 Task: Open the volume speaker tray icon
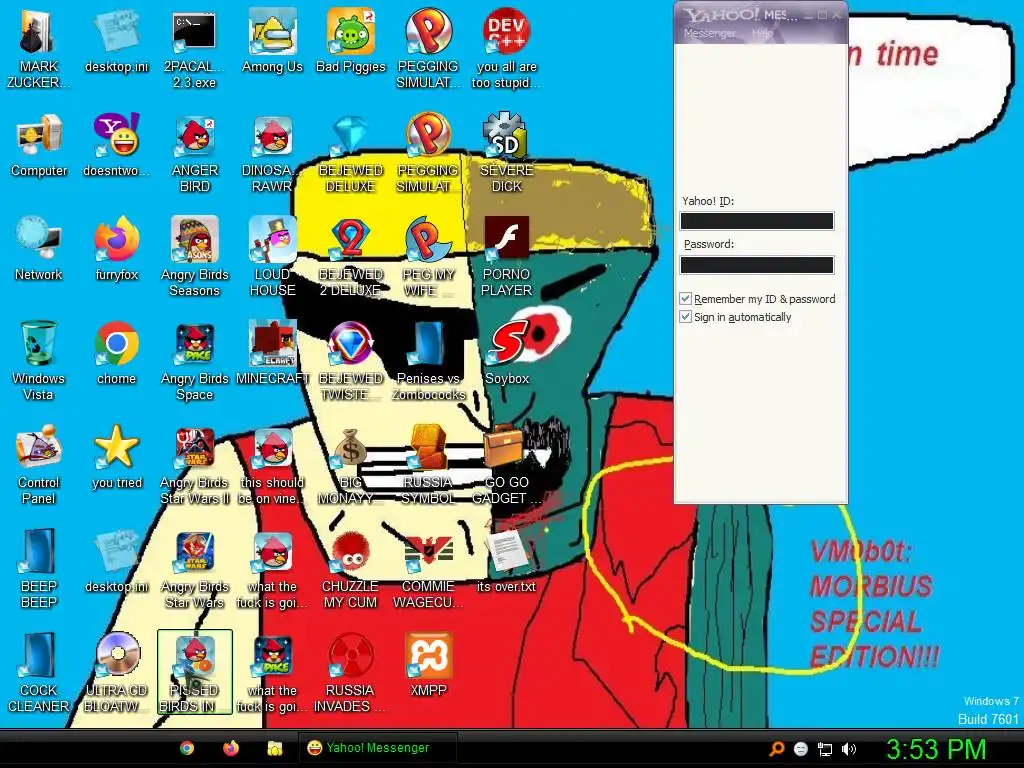pos(848,749)
